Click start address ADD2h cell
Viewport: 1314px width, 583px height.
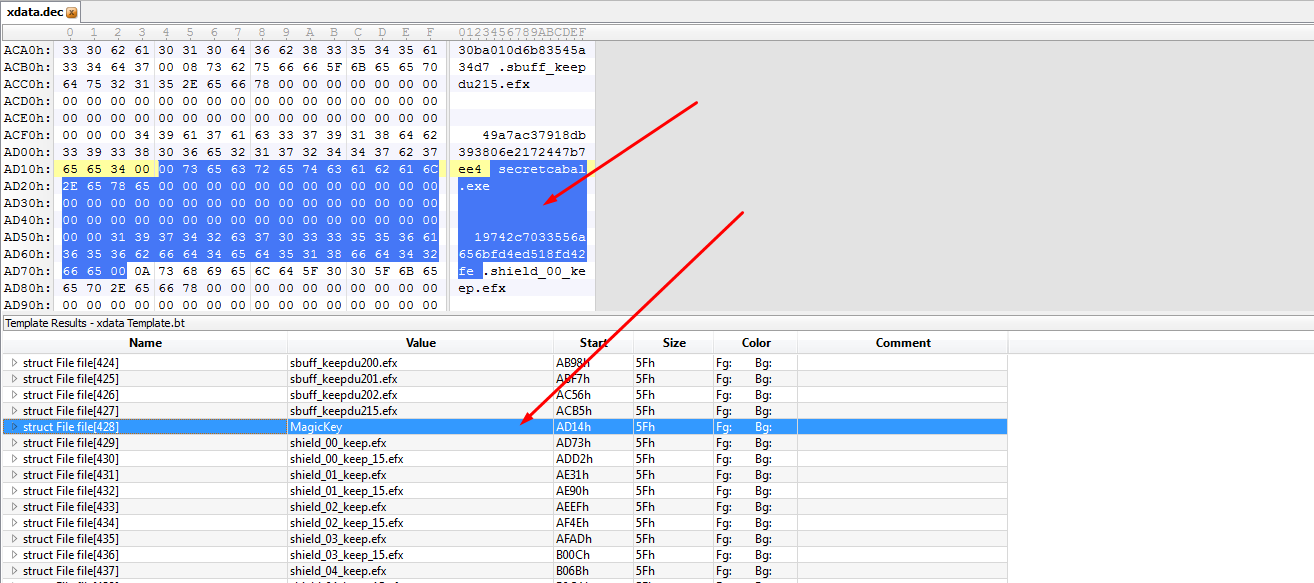[x=593, y=459]
